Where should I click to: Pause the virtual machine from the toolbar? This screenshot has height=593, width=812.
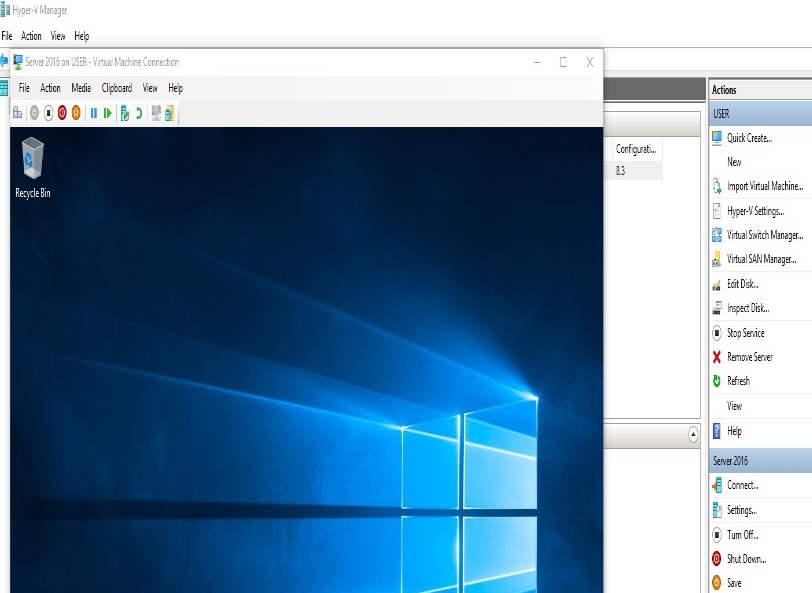click(94, 112)
